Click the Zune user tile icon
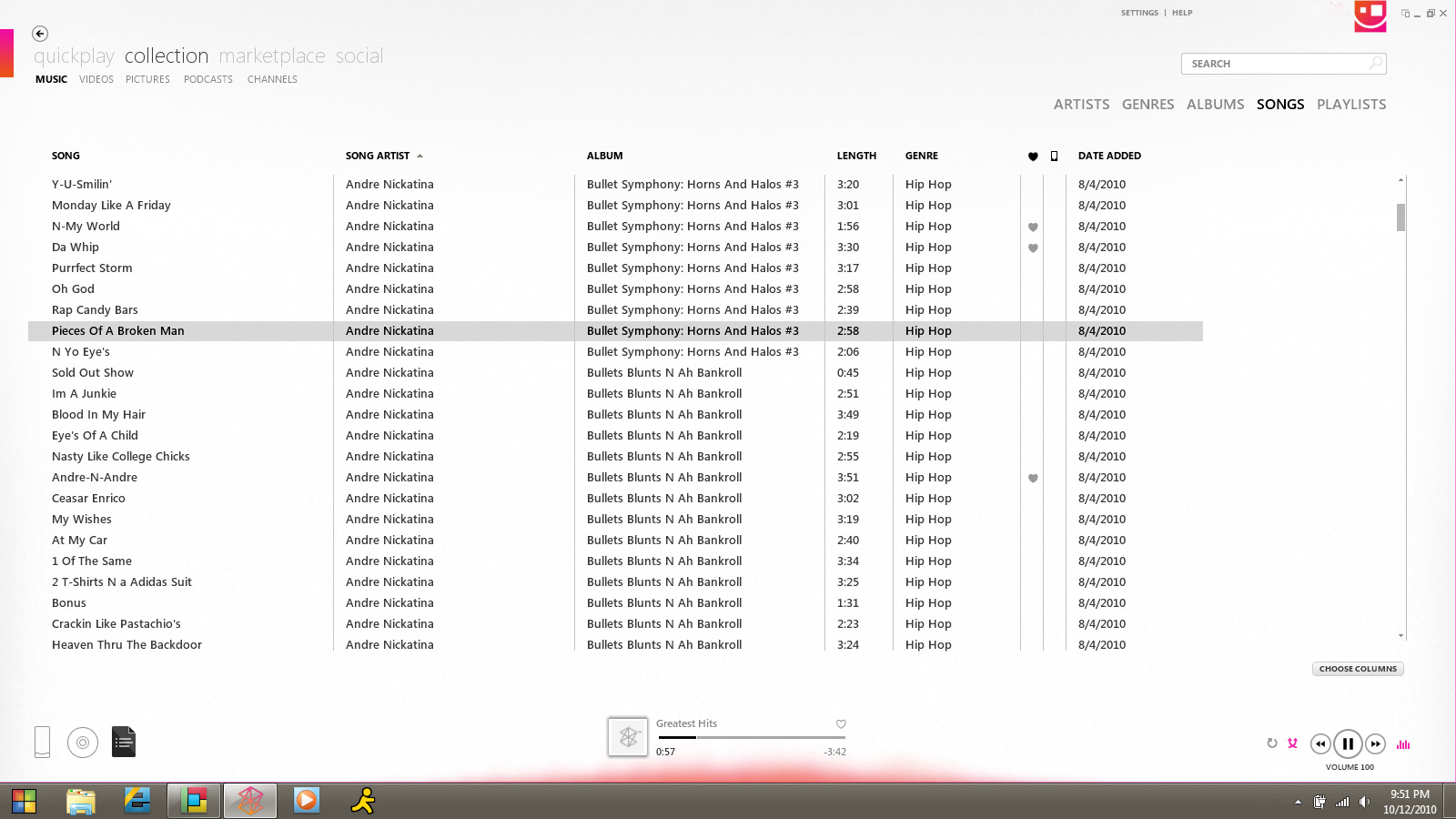 [x=1370, y=15]
